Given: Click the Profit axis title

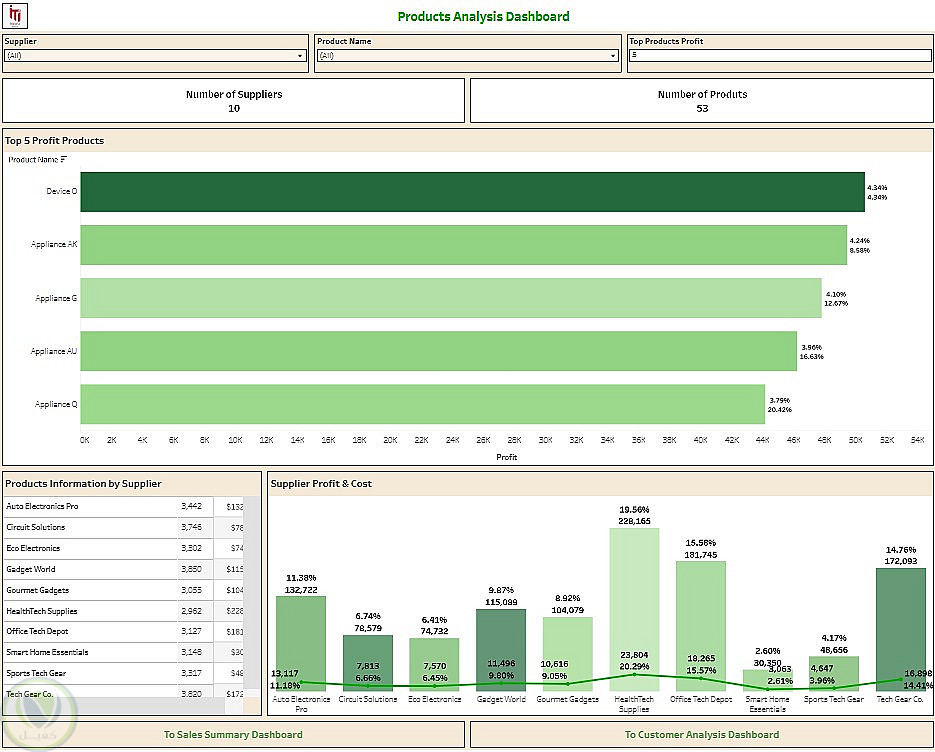Looking at the screenshot, I should [x=506, y=457].
